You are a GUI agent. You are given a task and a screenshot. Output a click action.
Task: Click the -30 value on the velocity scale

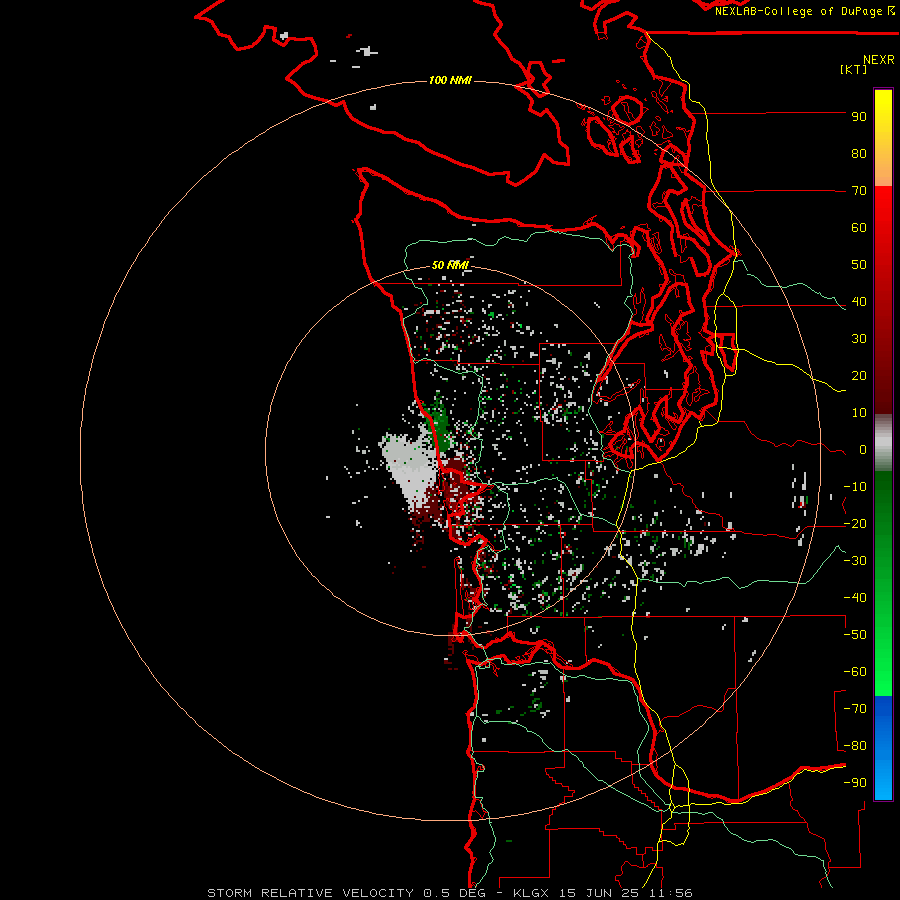[x=855, y=561]
